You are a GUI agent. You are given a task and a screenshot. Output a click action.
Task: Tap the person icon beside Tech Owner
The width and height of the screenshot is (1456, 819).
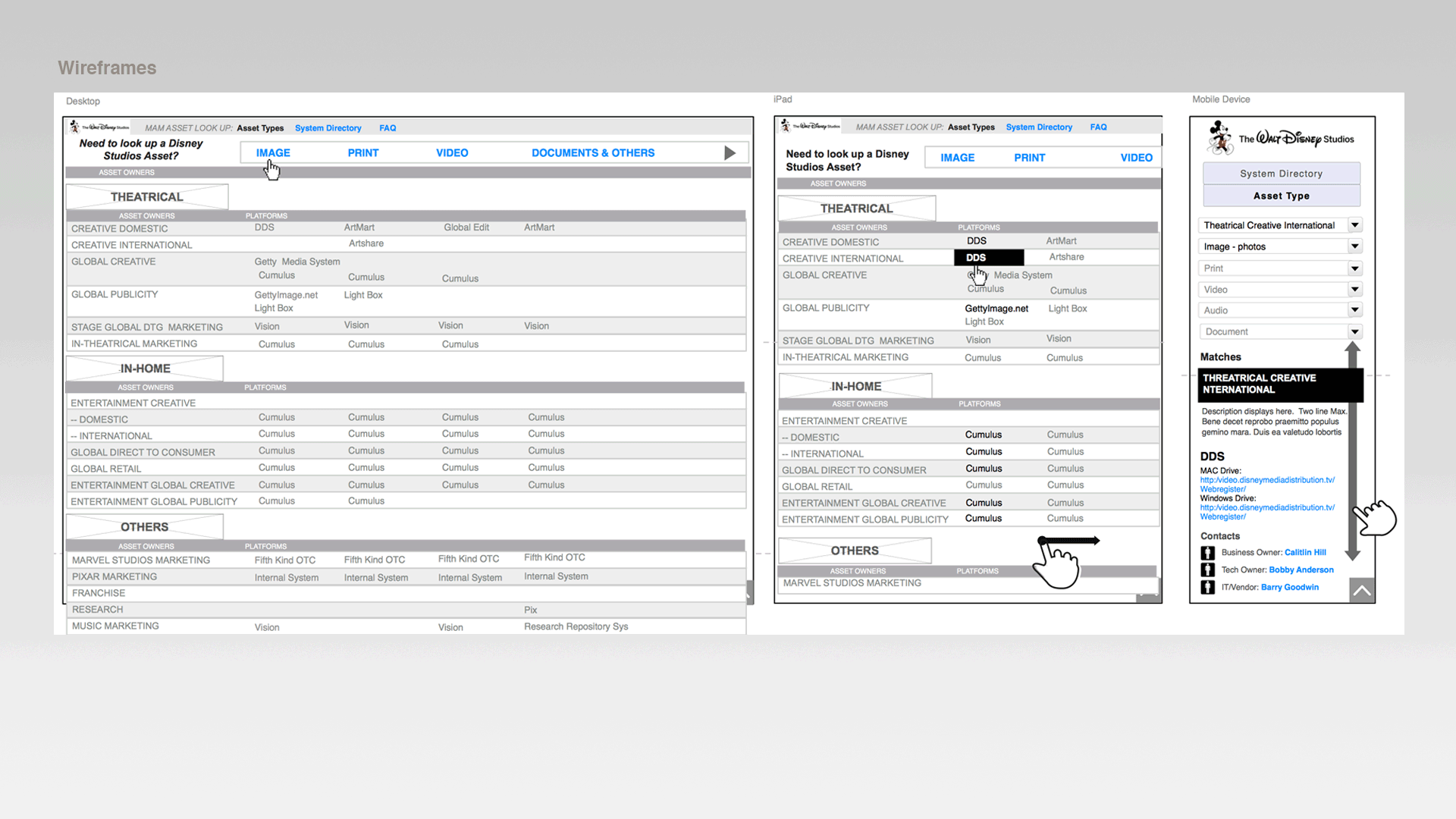point(1207,570)
